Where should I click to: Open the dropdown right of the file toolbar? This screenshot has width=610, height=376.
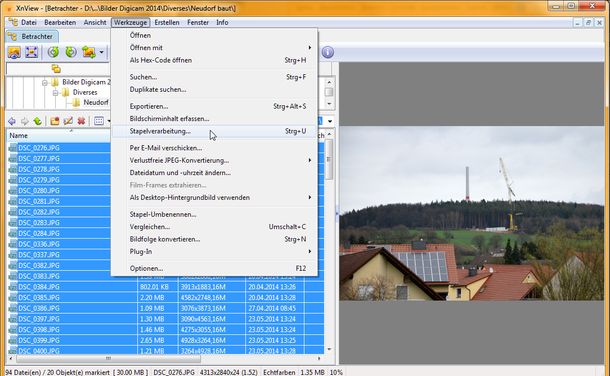click(330, 121)
